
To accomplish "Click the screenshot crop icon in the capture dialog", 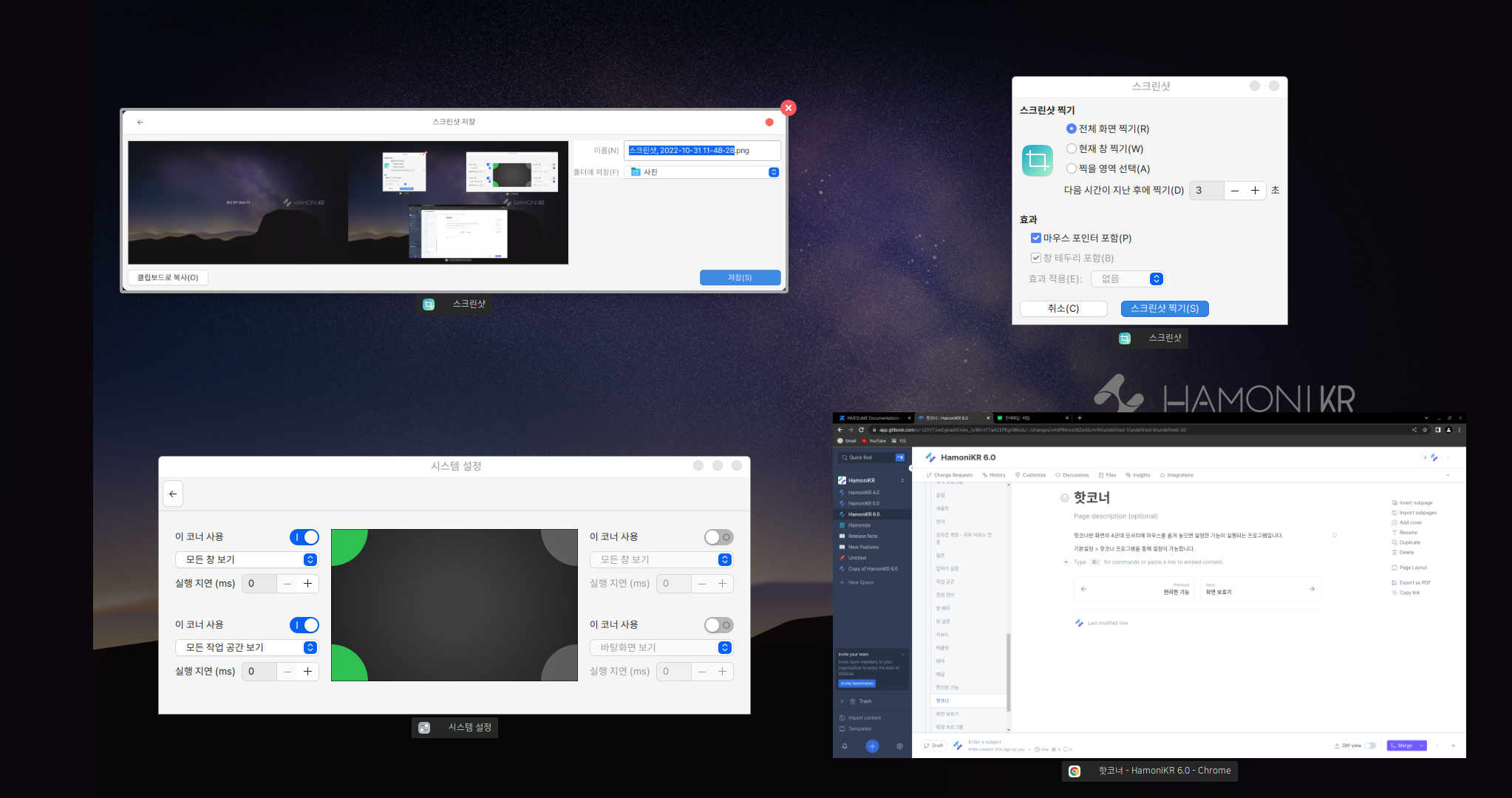I will tap(1037, 160).
